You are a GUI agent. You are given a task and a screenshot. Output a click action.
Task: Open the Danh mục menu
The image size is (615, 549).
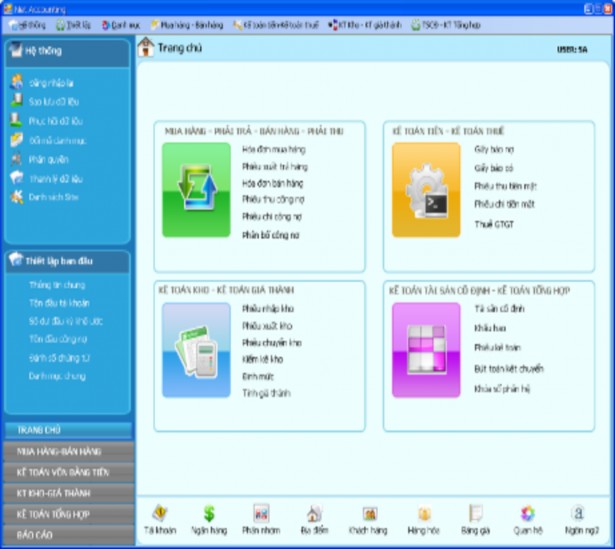click(x=122, y=23)
